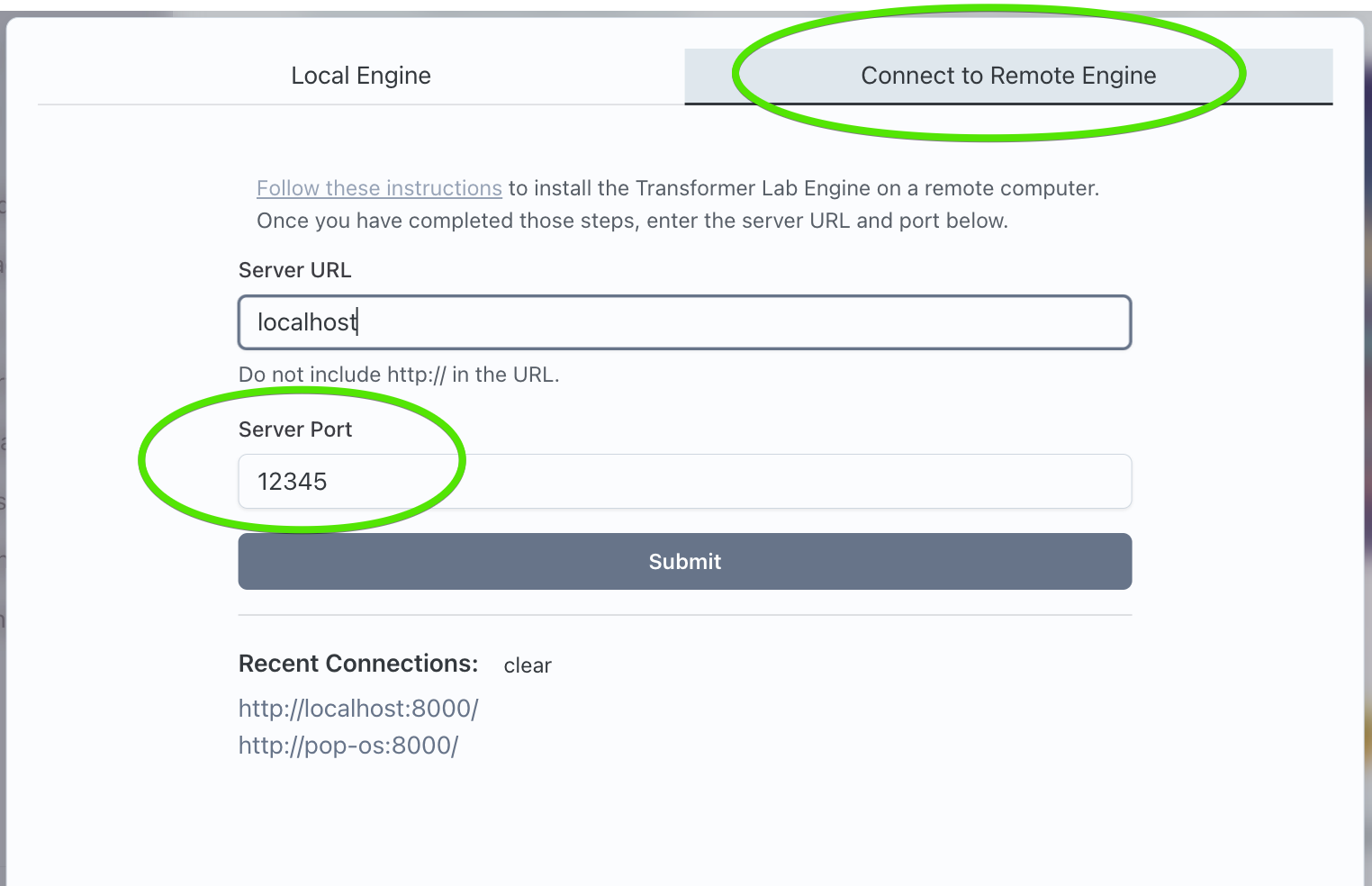Click the Server Port label
1372x886 pixels.
295,429
